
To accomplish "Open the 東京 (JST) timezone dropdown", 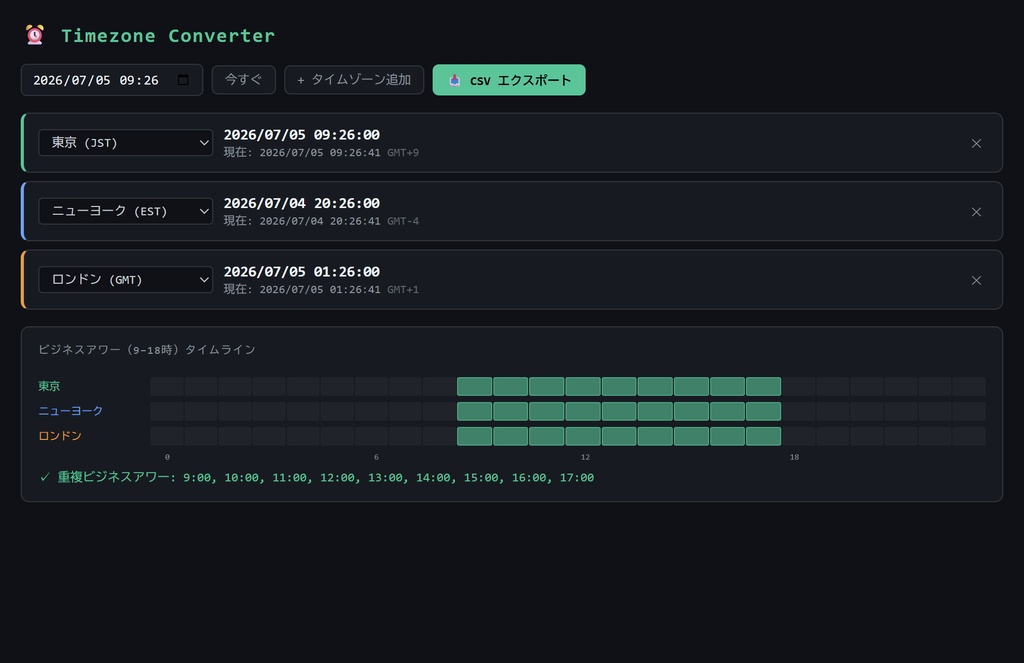I will (x=125, y=142).
